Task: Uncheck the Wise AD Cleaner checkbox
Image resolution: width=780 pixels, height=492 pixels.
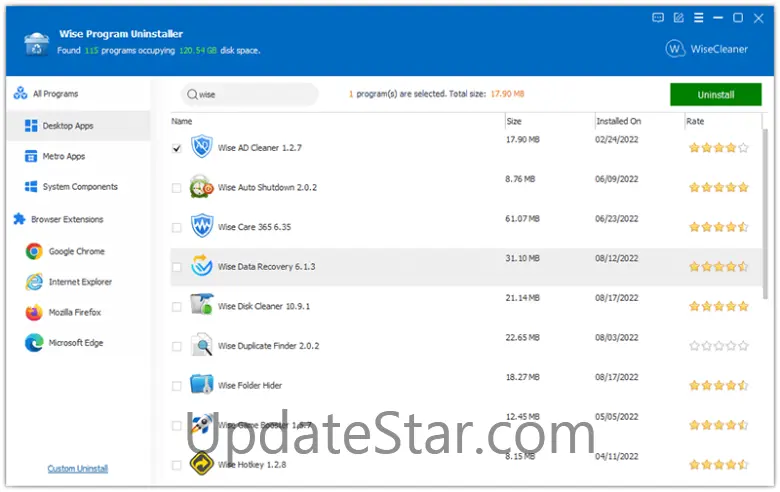Action: pyautogui.click(x=177, y=148)
